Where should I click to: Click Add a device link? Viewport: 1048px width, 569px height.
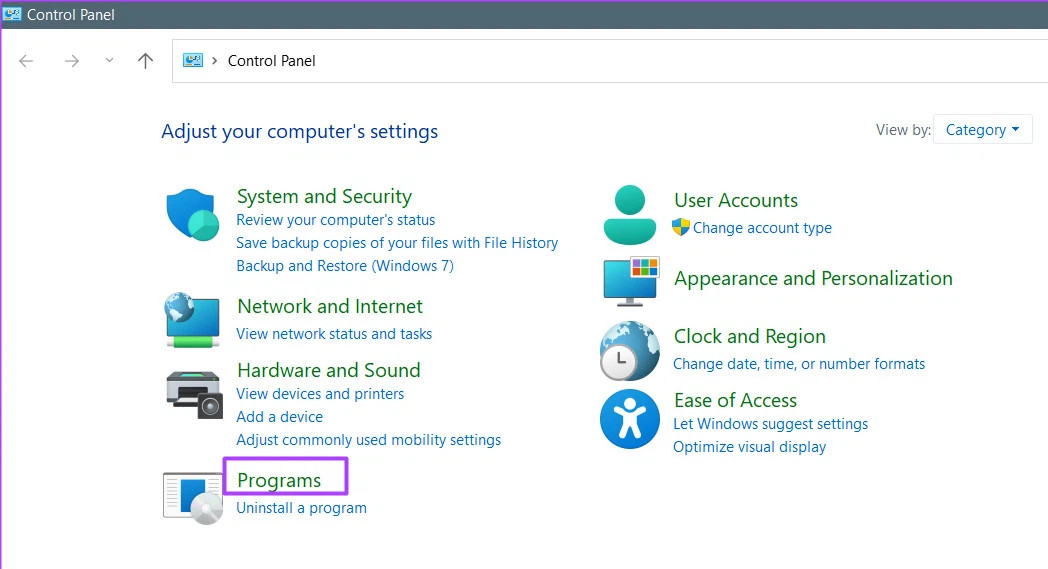[279, 417]
